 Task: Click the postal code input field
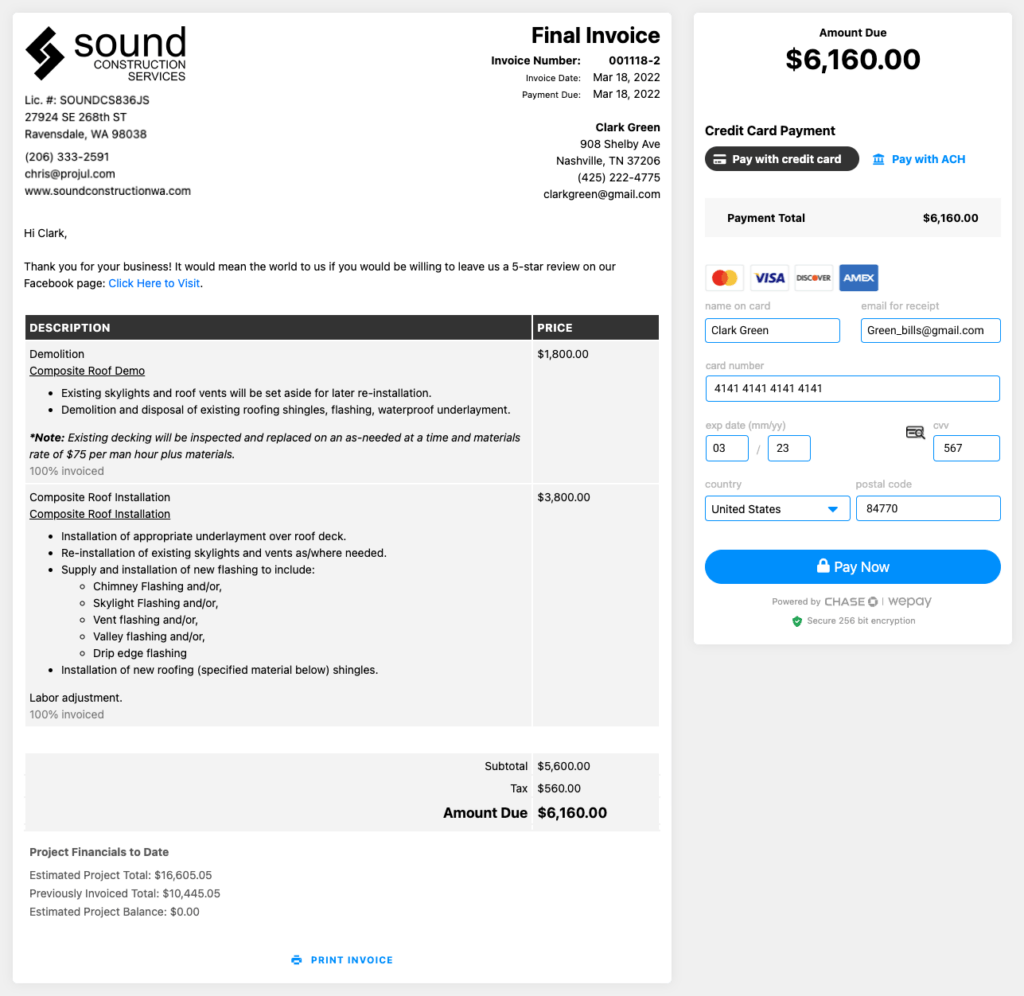[927, 509]
